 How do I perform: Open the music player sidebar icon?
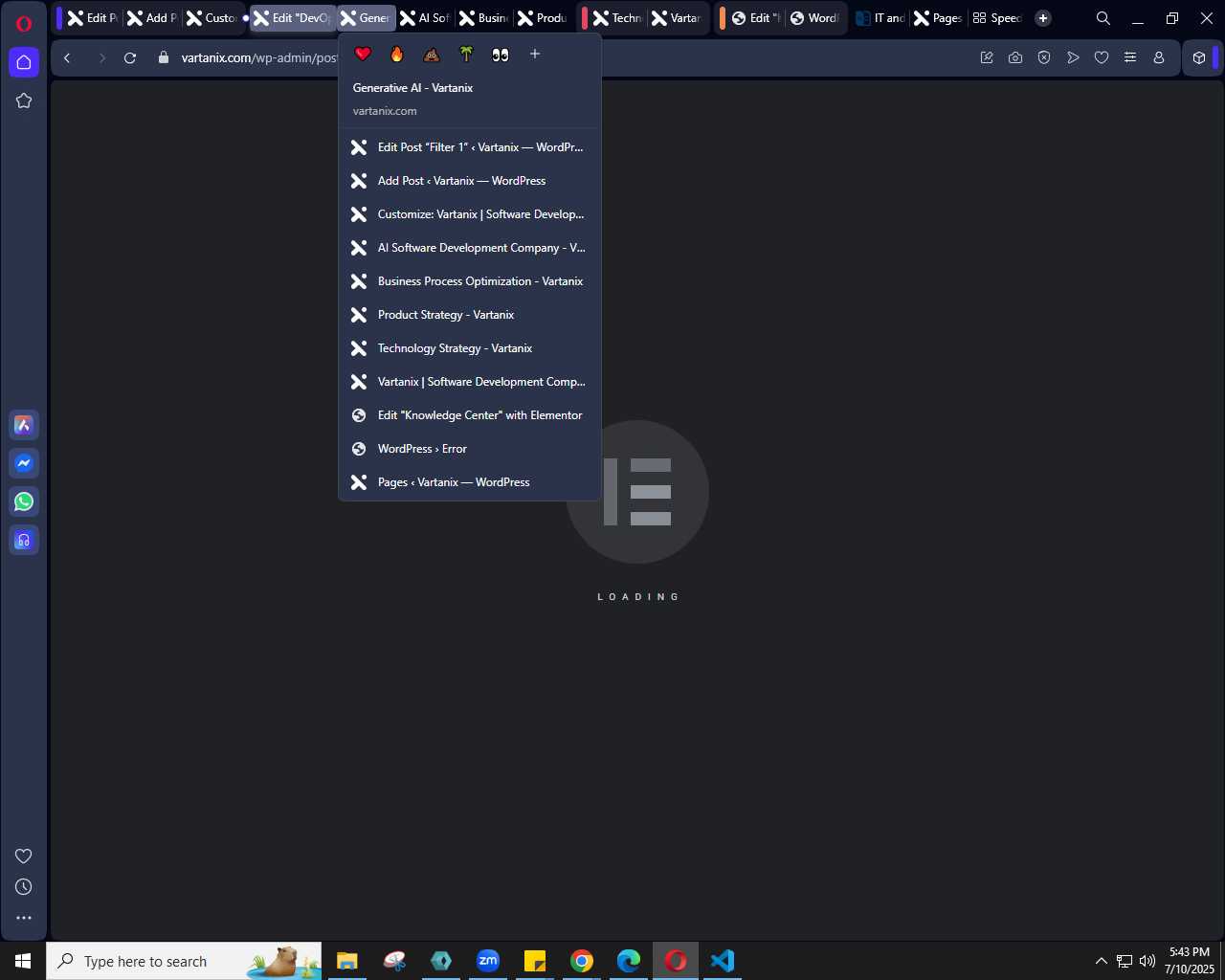(x=24, y=540)
